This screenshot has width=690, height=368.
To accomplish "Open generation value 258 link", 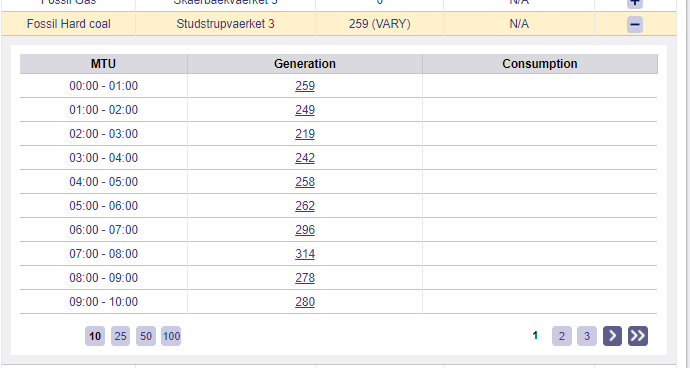I will pyautogui.click(x=305, y=182).
